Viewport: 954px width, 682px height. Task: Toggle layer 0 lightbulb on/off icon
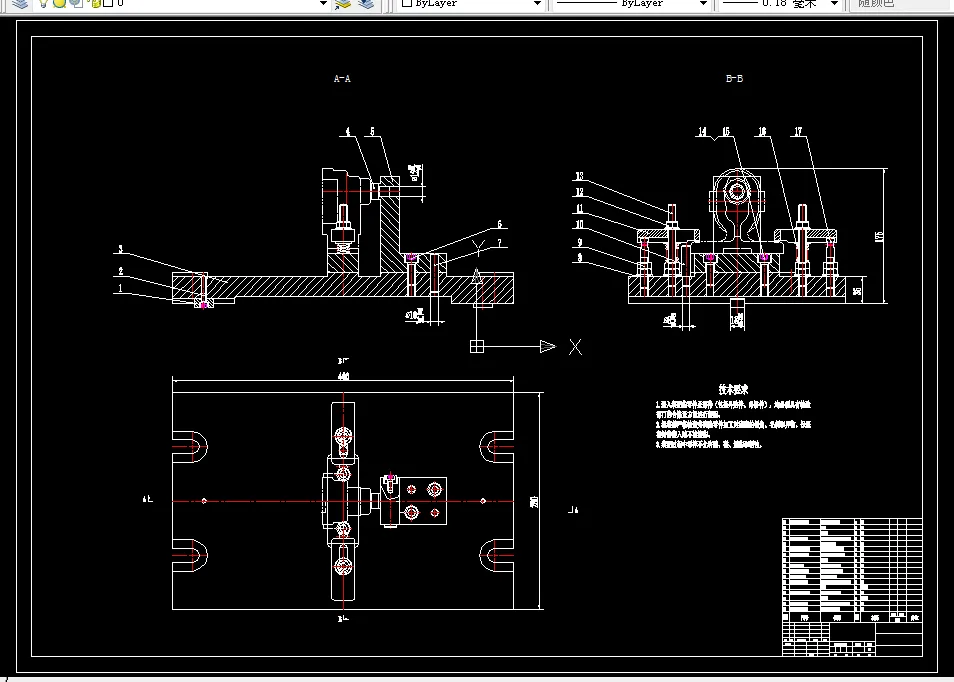click(x=43, y=4)
